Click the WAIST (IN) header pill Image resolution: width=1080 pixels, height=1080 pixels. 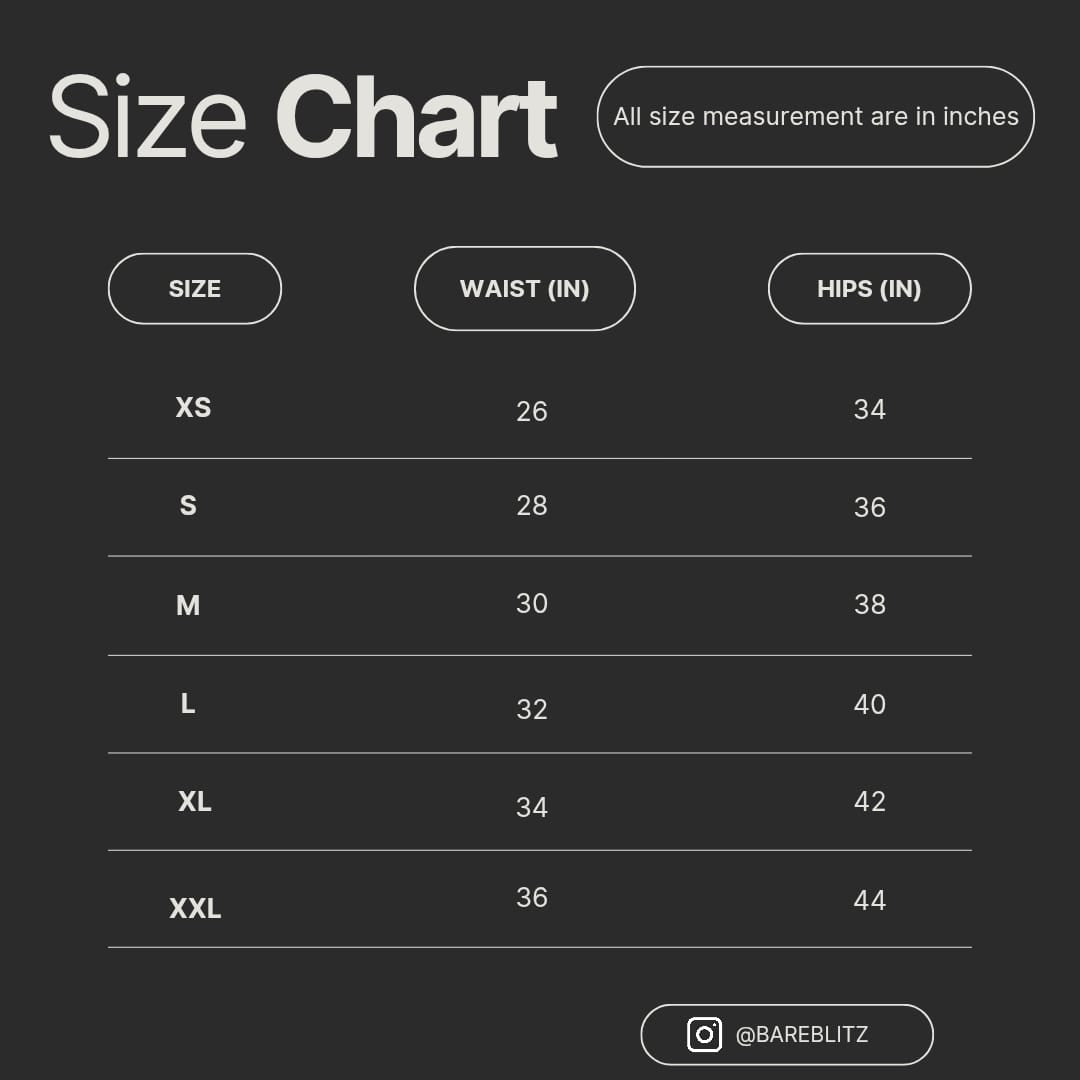pos(525,289)
